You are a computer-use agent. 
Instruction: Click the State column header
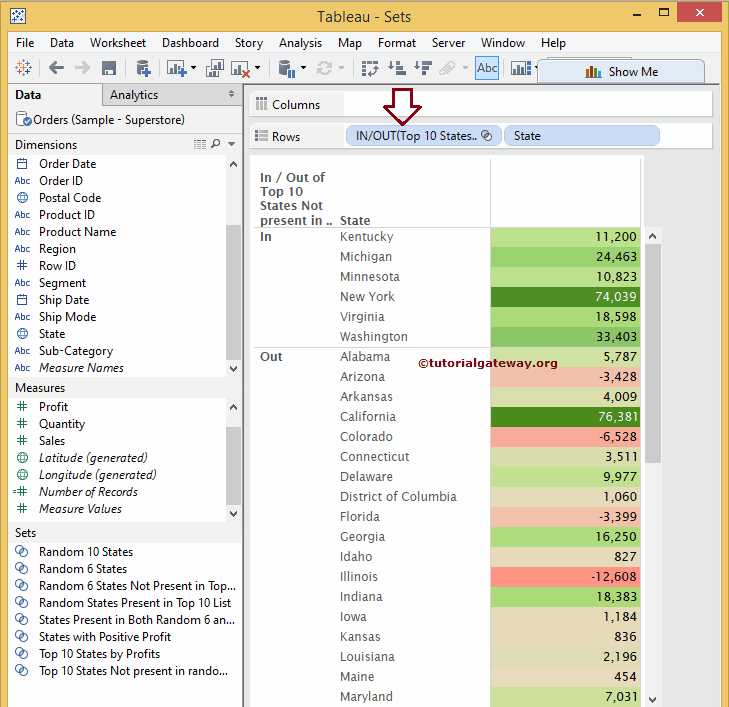click(x=355, y=220)
